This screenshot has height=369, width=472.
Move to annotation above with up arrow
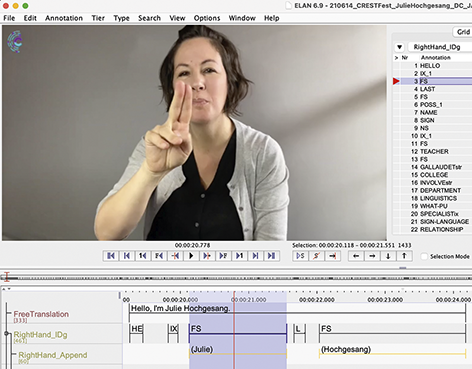click(x=404, y=256)
